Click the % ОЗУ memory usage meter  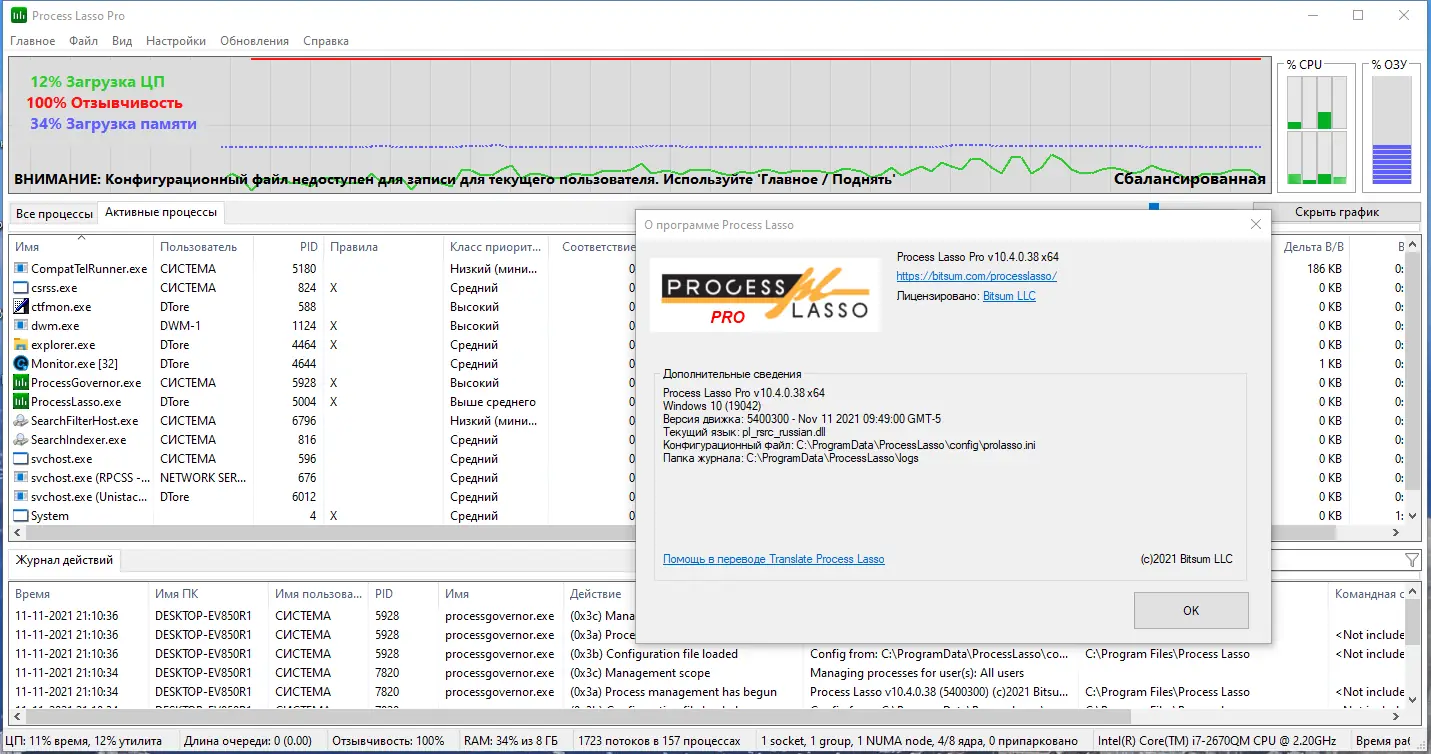coord(1391,131)
